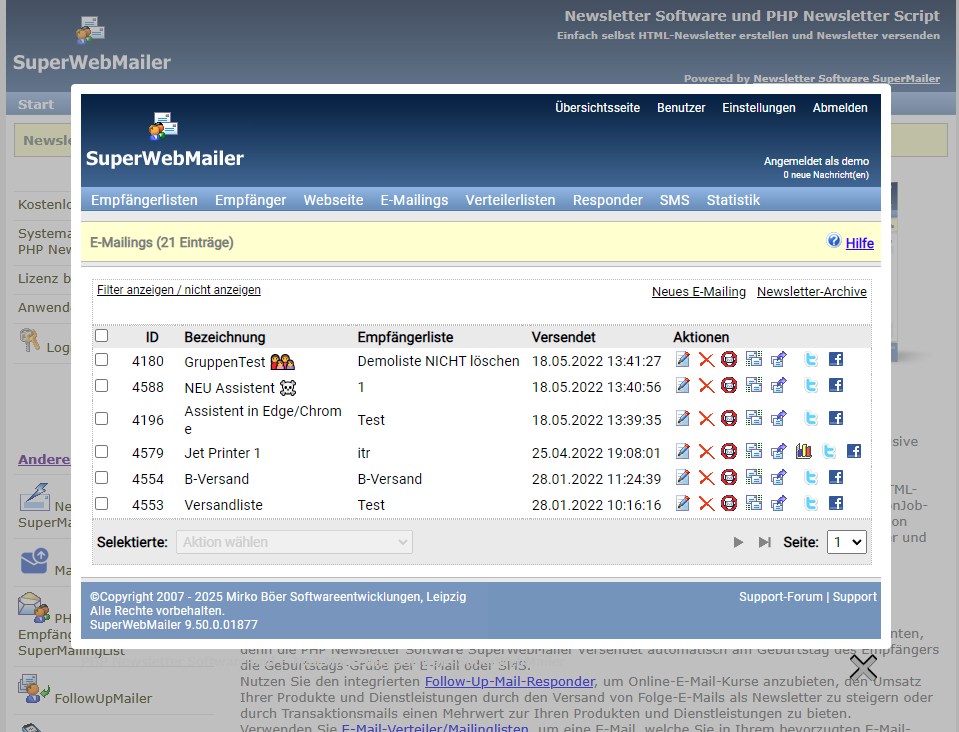Tick the checkbox for Jet Printer 1

(102, 451)
